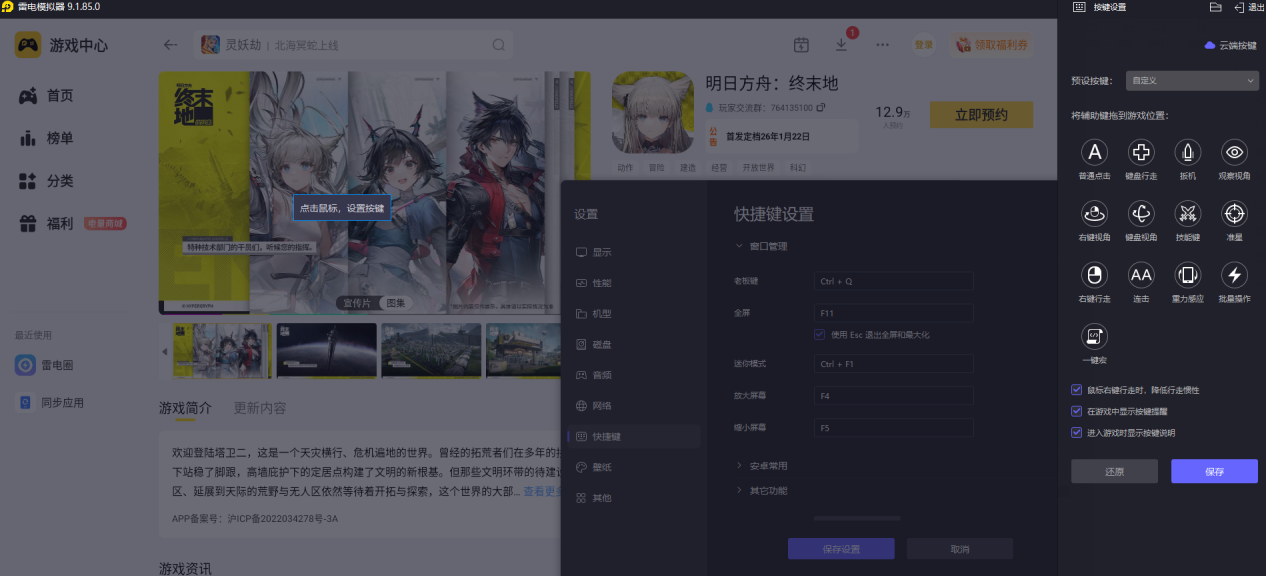Select the 技能键 crossed-swords icon
The image size is (1266, 576).
1188,213
